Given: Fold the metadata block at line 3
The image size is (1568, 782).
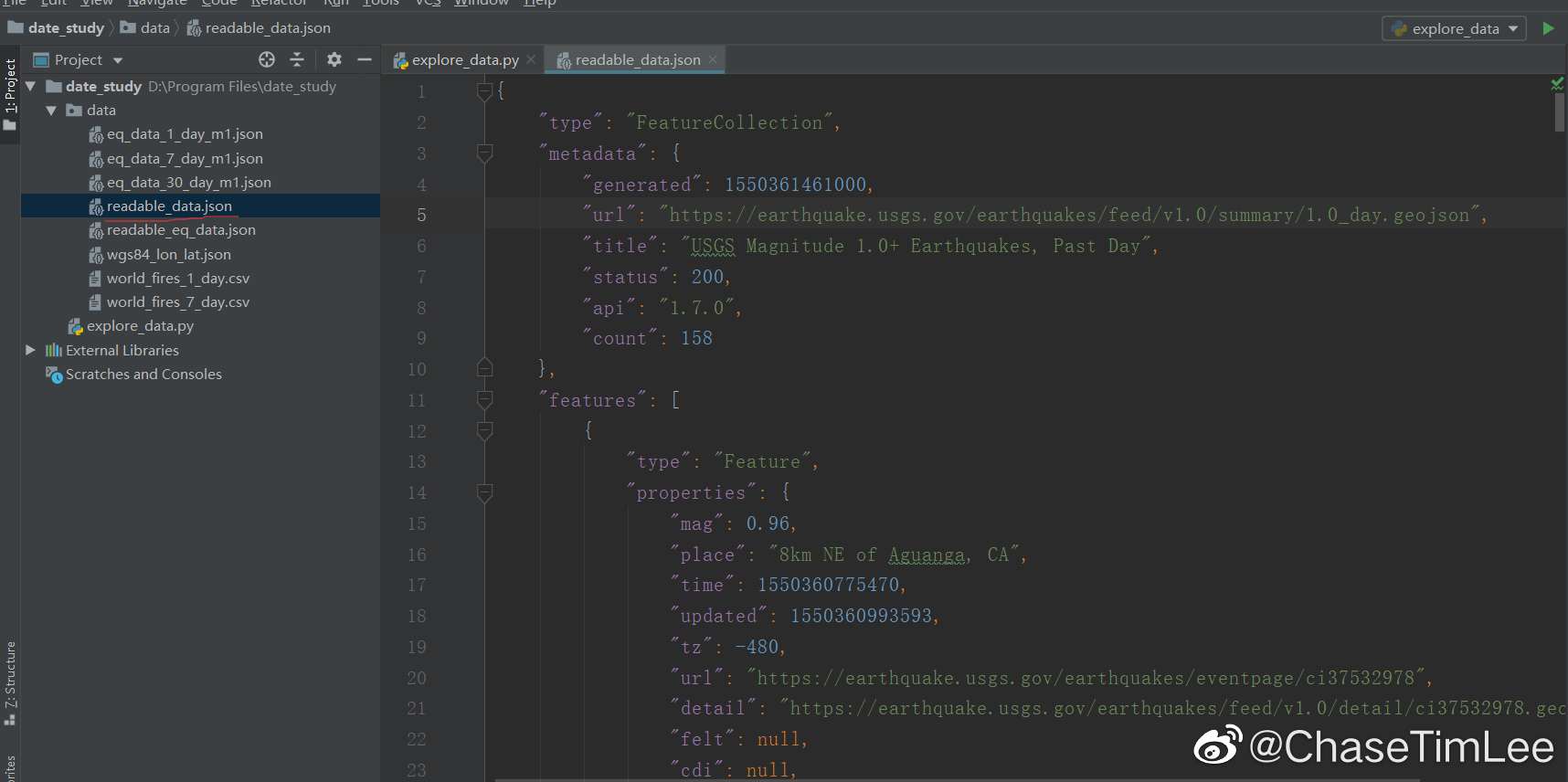Looking at the screenshot, I should [485, 153].
